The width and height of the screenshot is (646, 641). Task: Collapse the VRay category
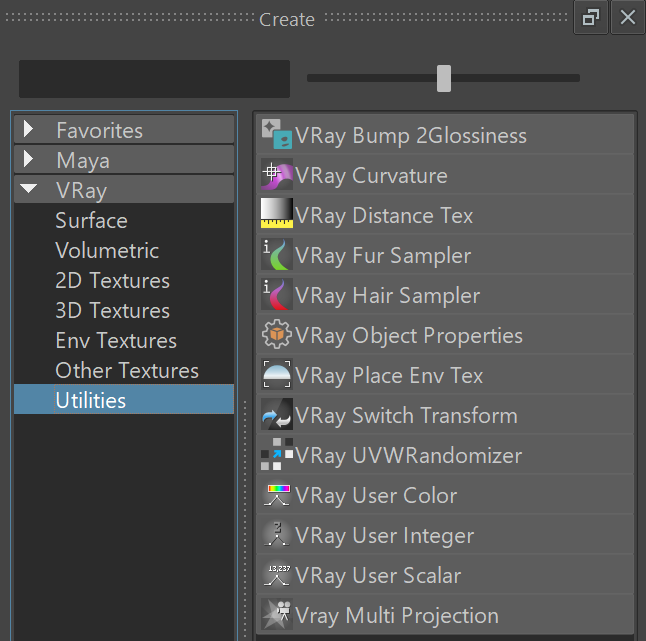pos(28,189)
